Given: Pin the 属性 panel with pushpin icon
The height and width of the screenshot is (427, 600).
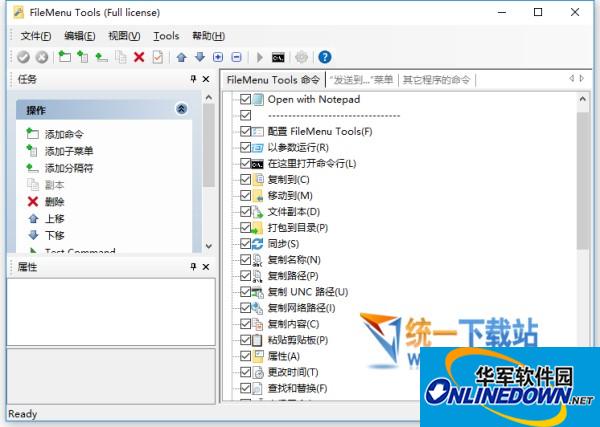Looking at the screenshot, I should (193, 267).
